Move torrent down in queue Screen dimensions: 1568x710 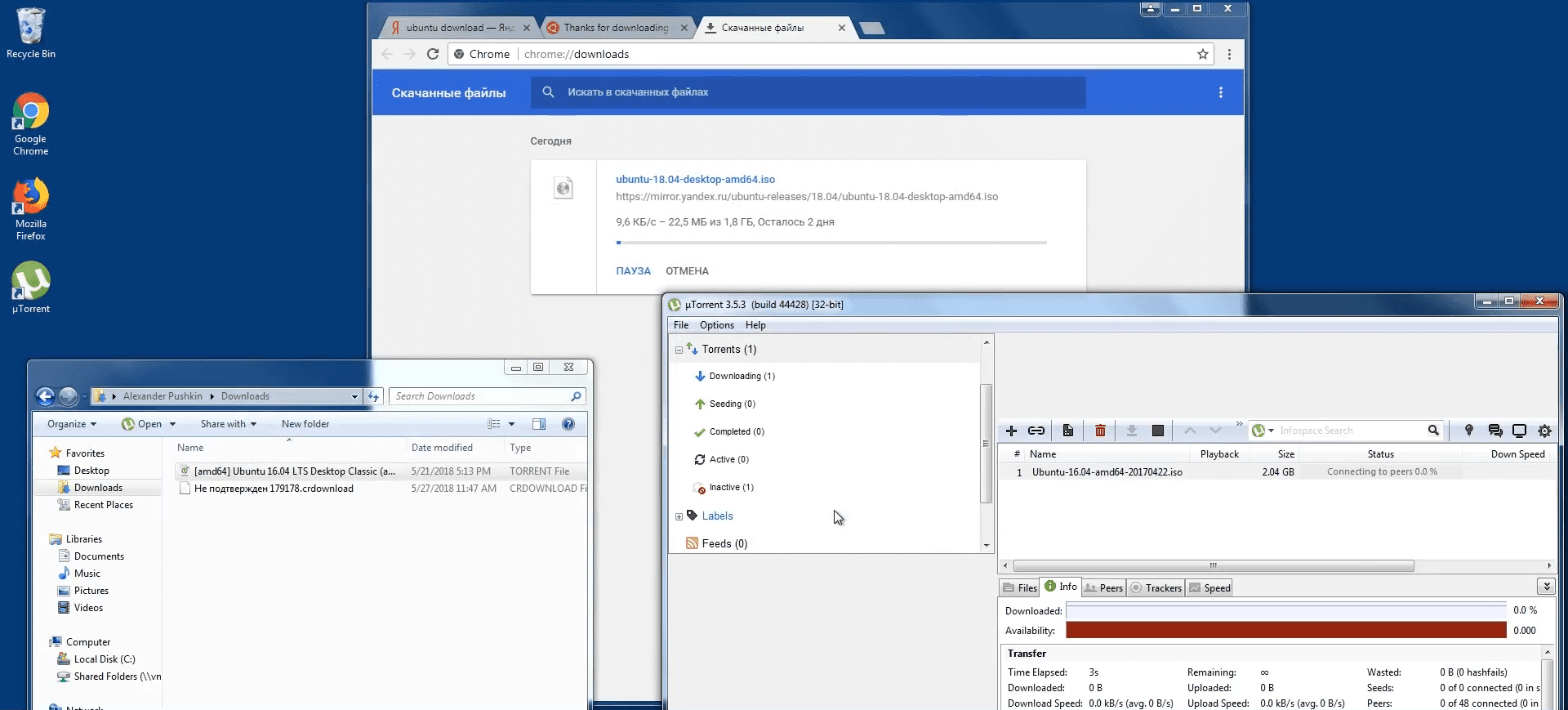pos(1215,431)
